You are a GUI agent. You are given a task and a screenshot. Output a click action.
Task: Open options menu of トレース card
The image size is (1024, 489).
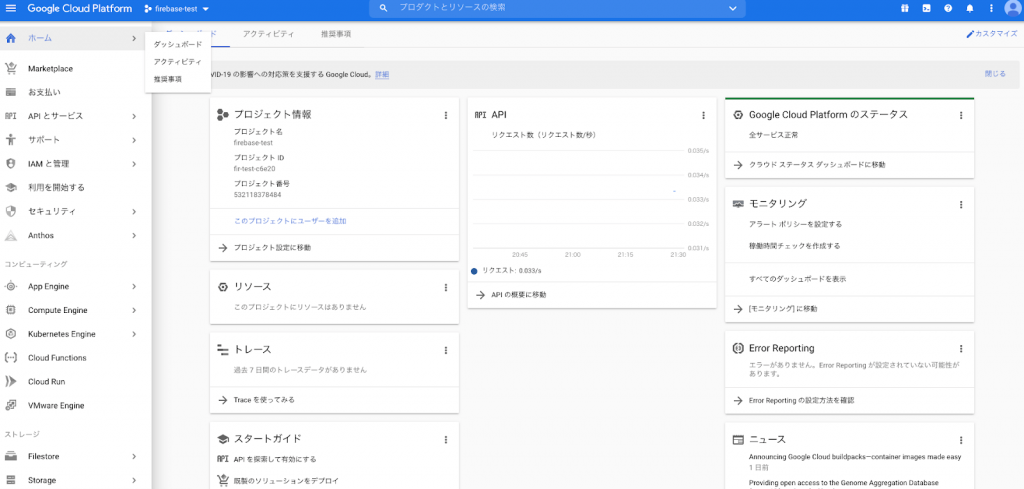(446, 350)
